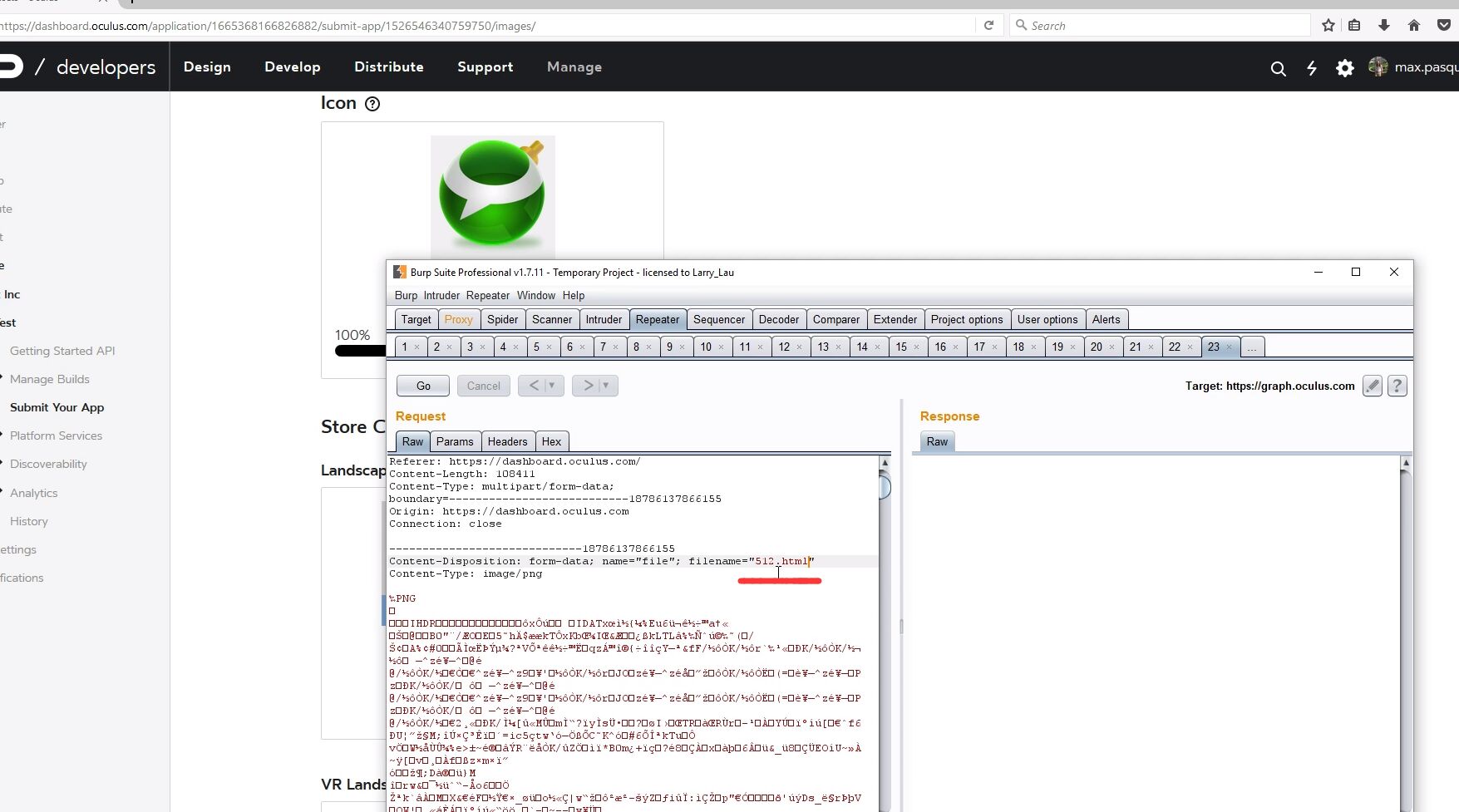The height and width of the screenshot is (812, 1459).
Task: Edit target with the pencil icon
Action: click(1373, 386)
